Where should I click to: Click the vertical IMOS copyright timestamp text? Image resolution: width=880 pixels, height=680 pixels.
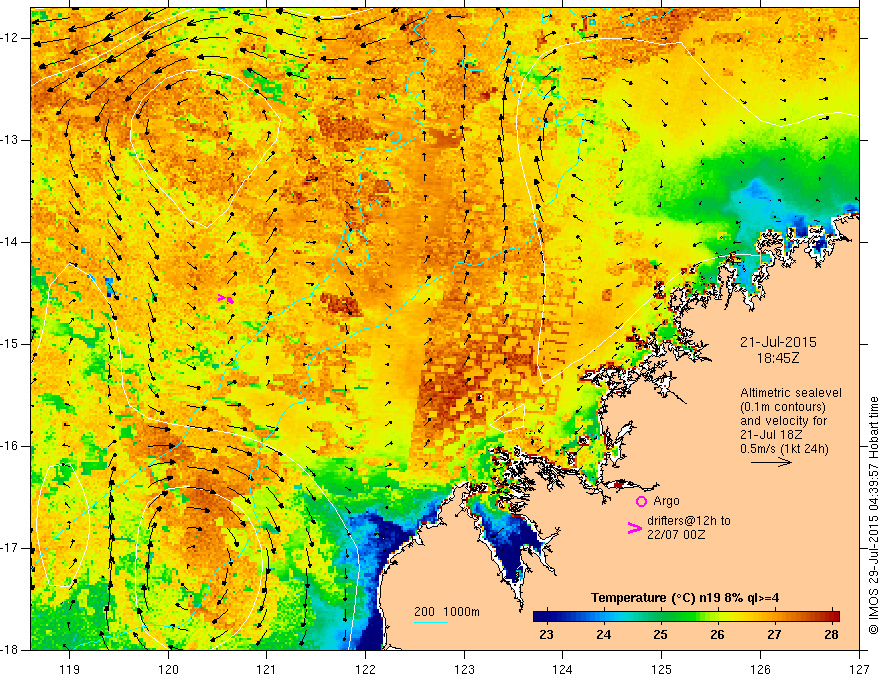[x=873, y=515]
